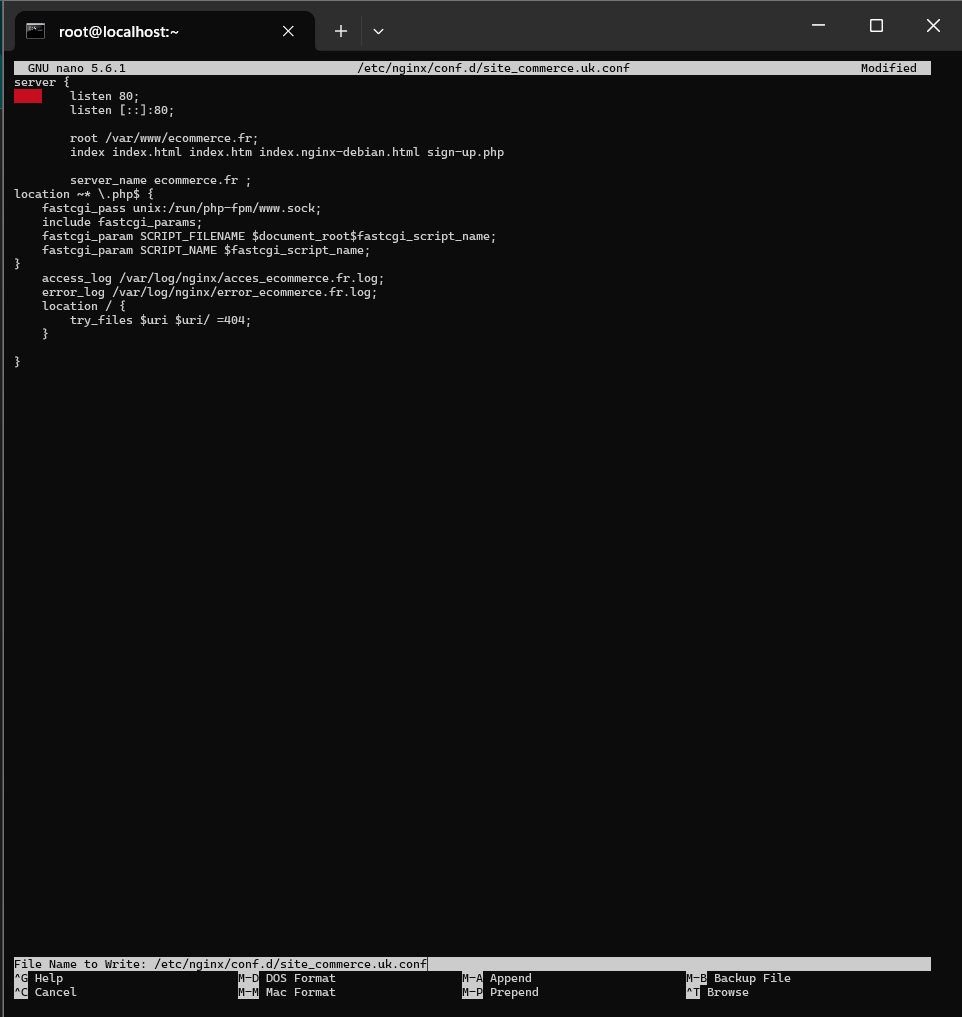Click the M-B Backup File option
This screenshot has height=1017, width=962.
[738, 978]
